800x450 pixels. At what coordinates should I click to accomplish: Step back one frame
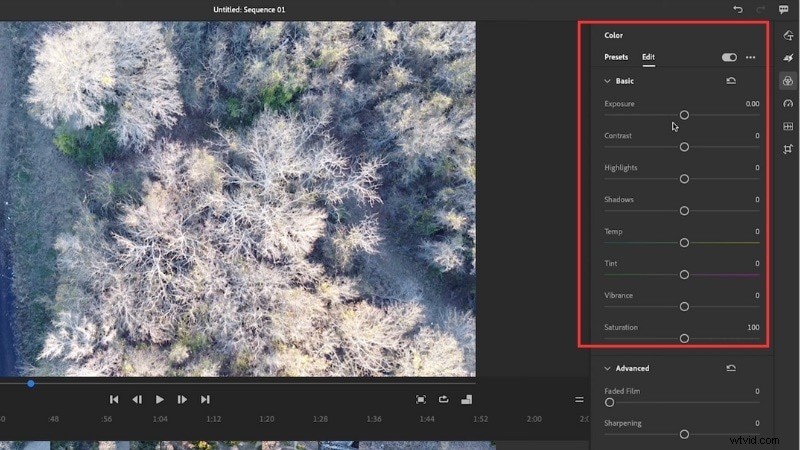[x=137, y=399]
